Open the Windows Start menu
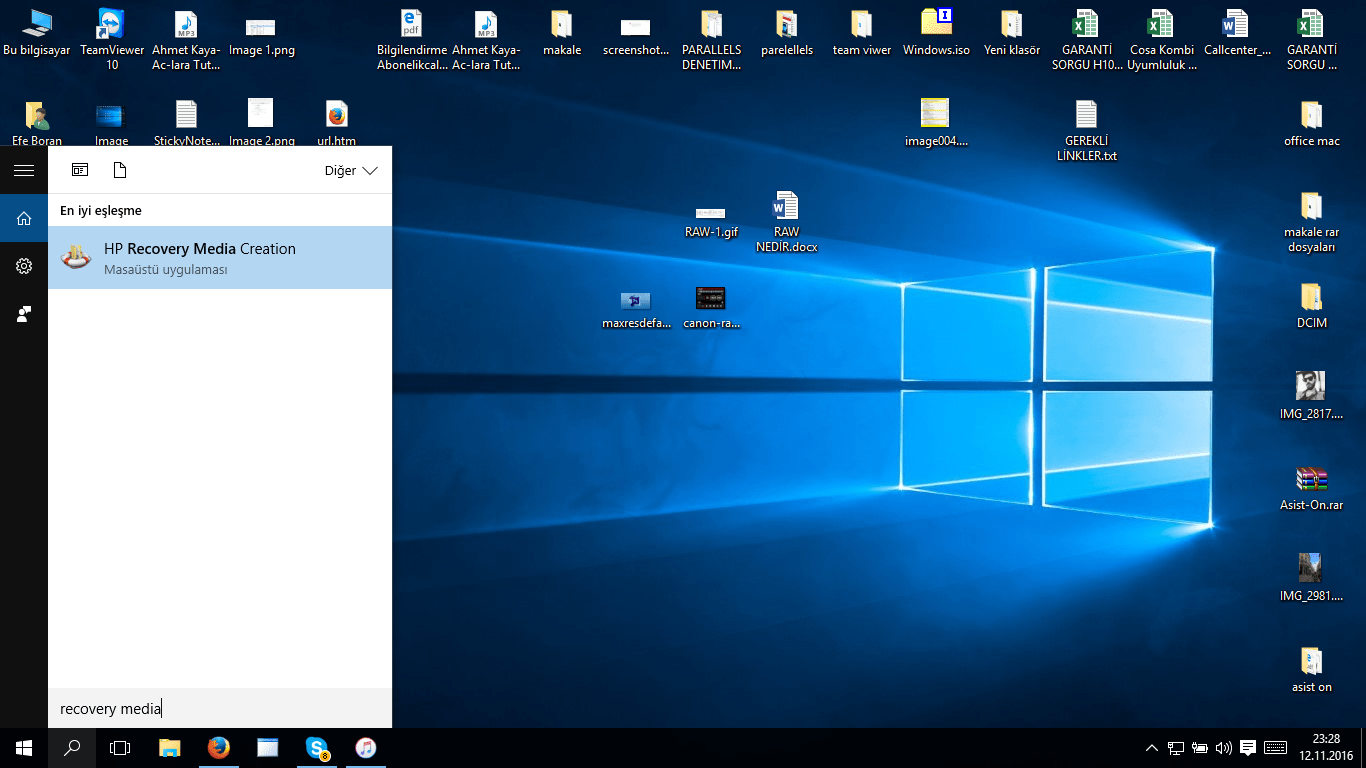 (x=24, y=748)
